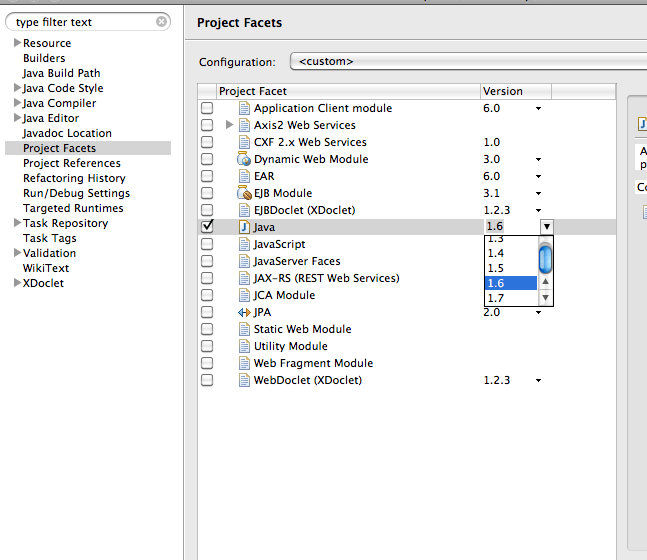Enable the Application Client module checkbox
Viewport: 647px width, 560px height.
click(207, 108)
